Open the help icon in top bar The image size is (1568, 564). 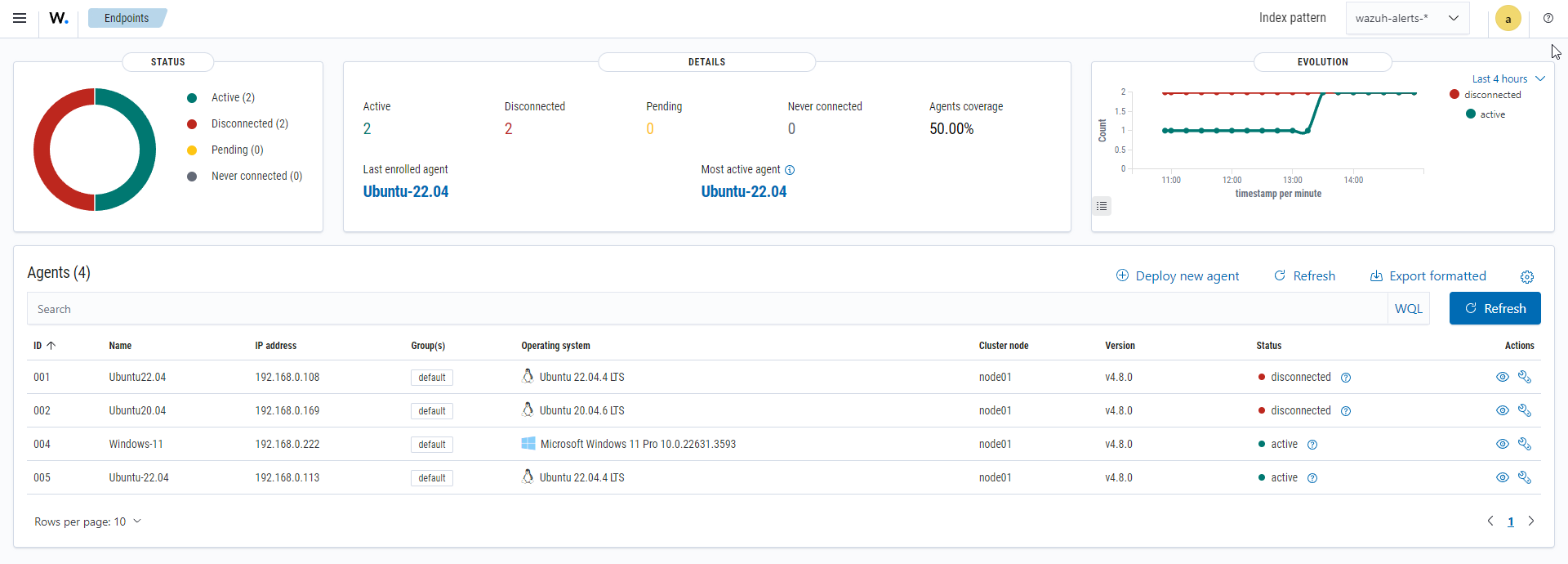[1548, 18]
